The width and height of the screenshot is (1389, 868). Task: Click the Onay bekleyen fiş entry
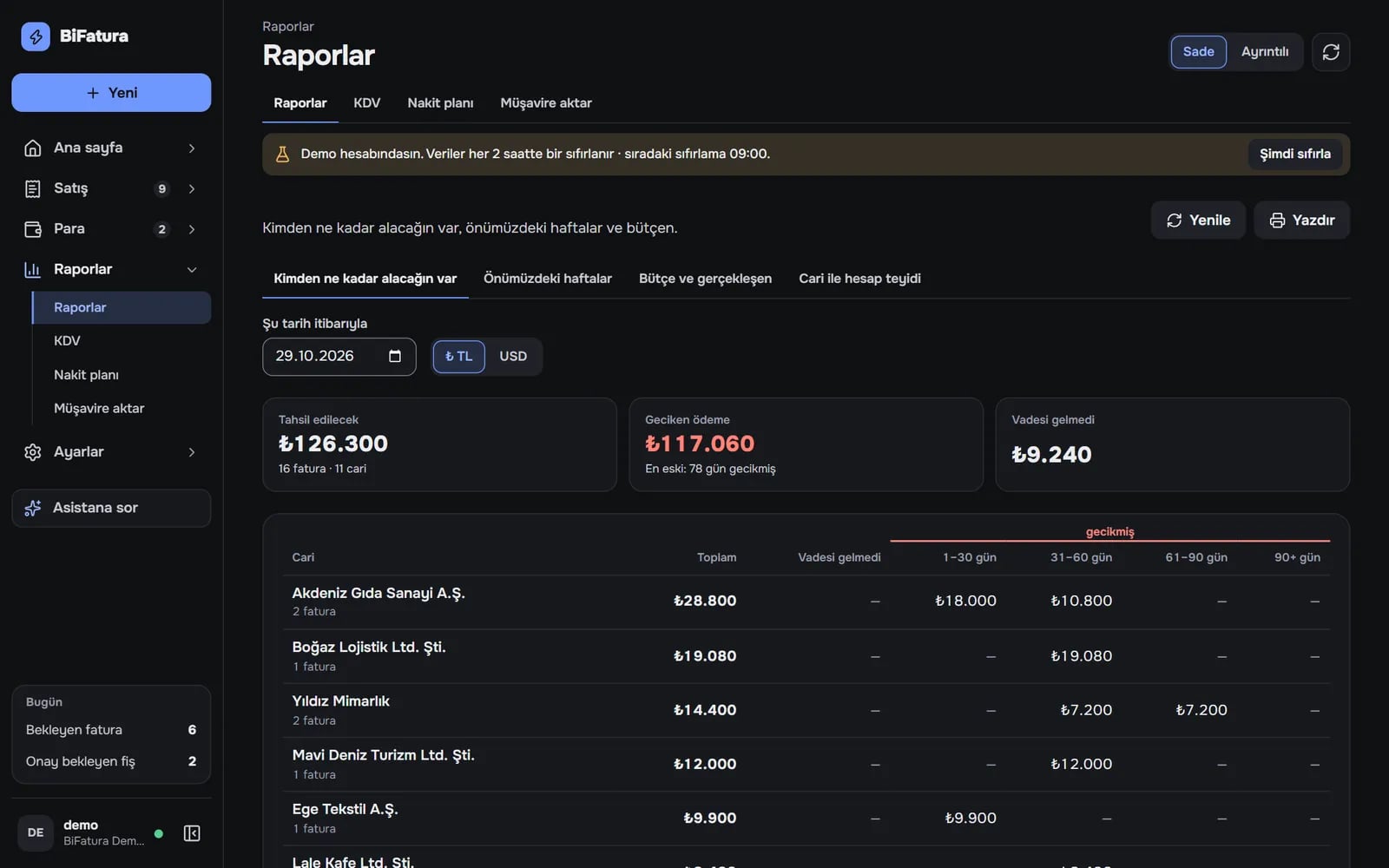point(111,761)
